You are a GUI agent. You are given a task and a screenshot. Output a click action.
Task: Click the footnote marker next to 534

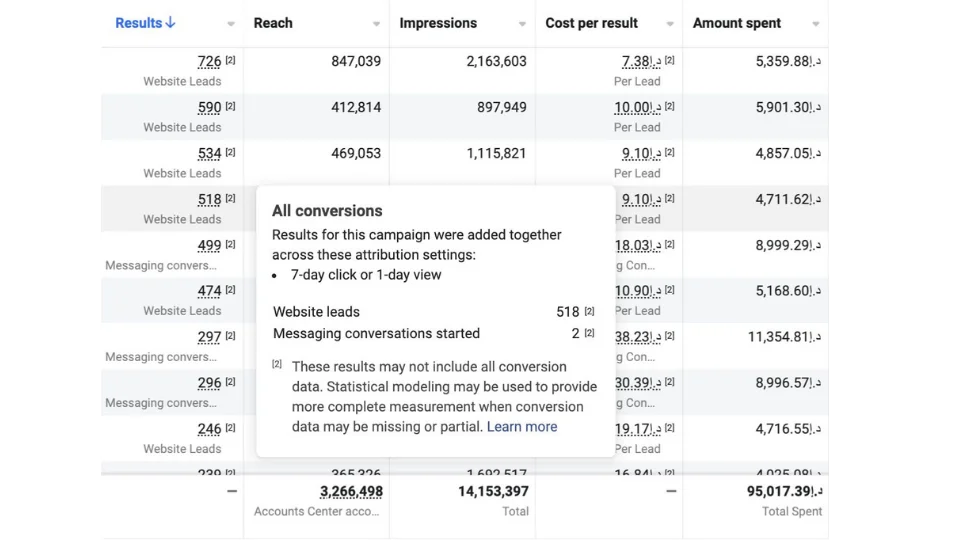coord(230,152)
